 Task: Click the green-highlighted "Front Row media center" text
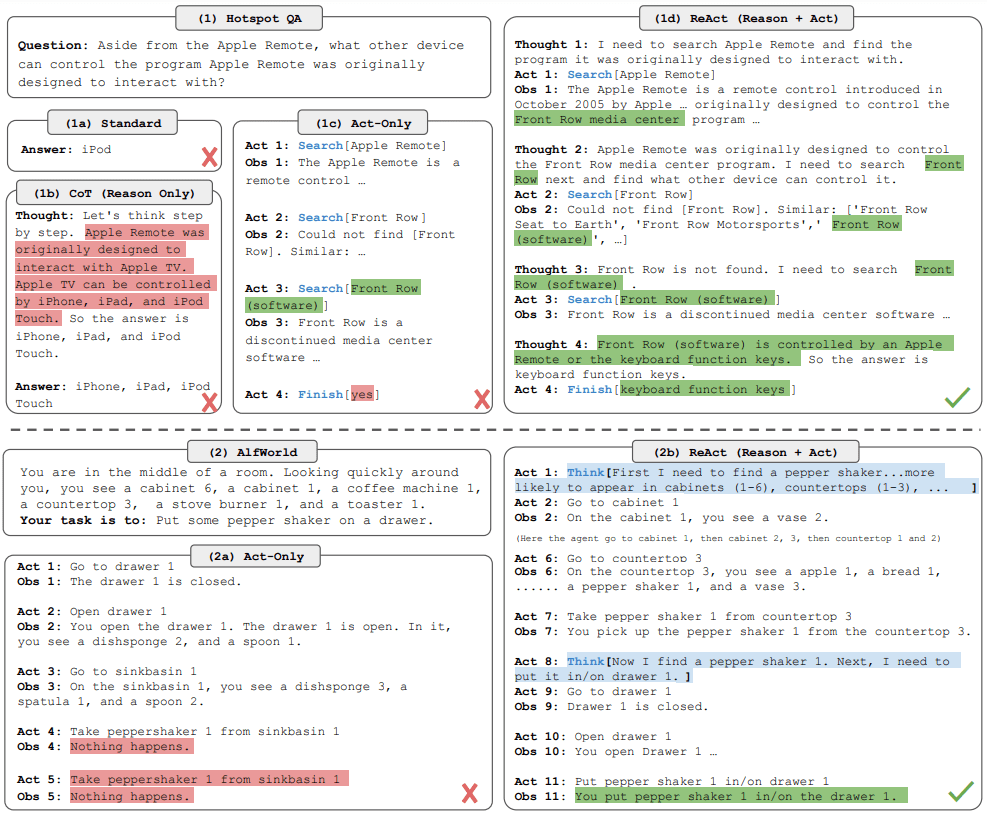click(599, 119)
